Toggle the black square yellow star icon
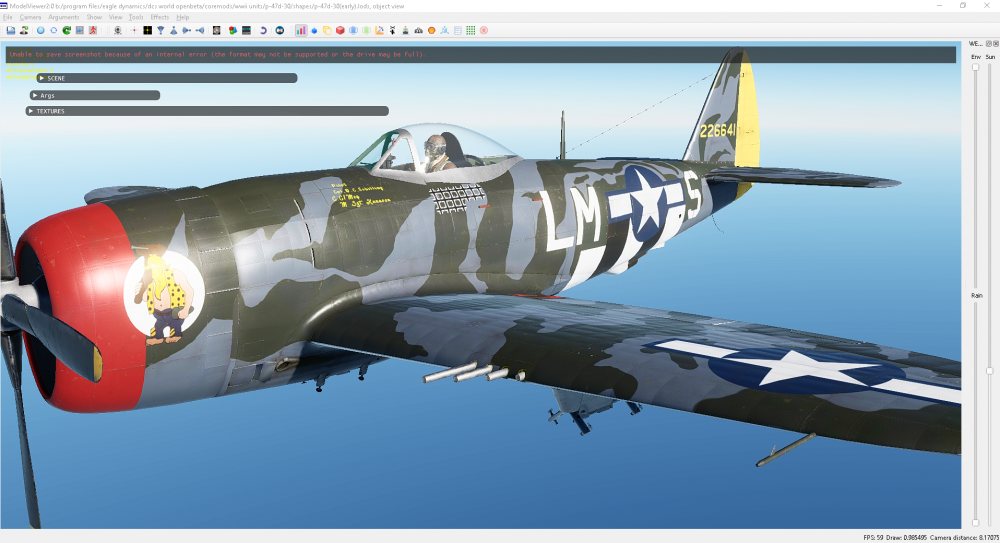Viewport: 1000px width, 543px height. pyautogui.click(x=147, y=30)
